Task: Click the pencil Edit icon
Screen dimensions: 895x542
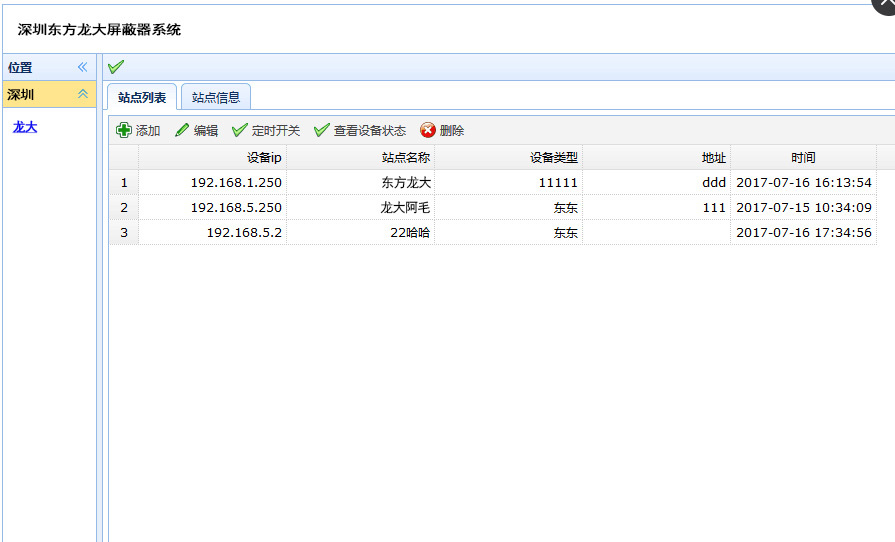Action: pos(182,130)
